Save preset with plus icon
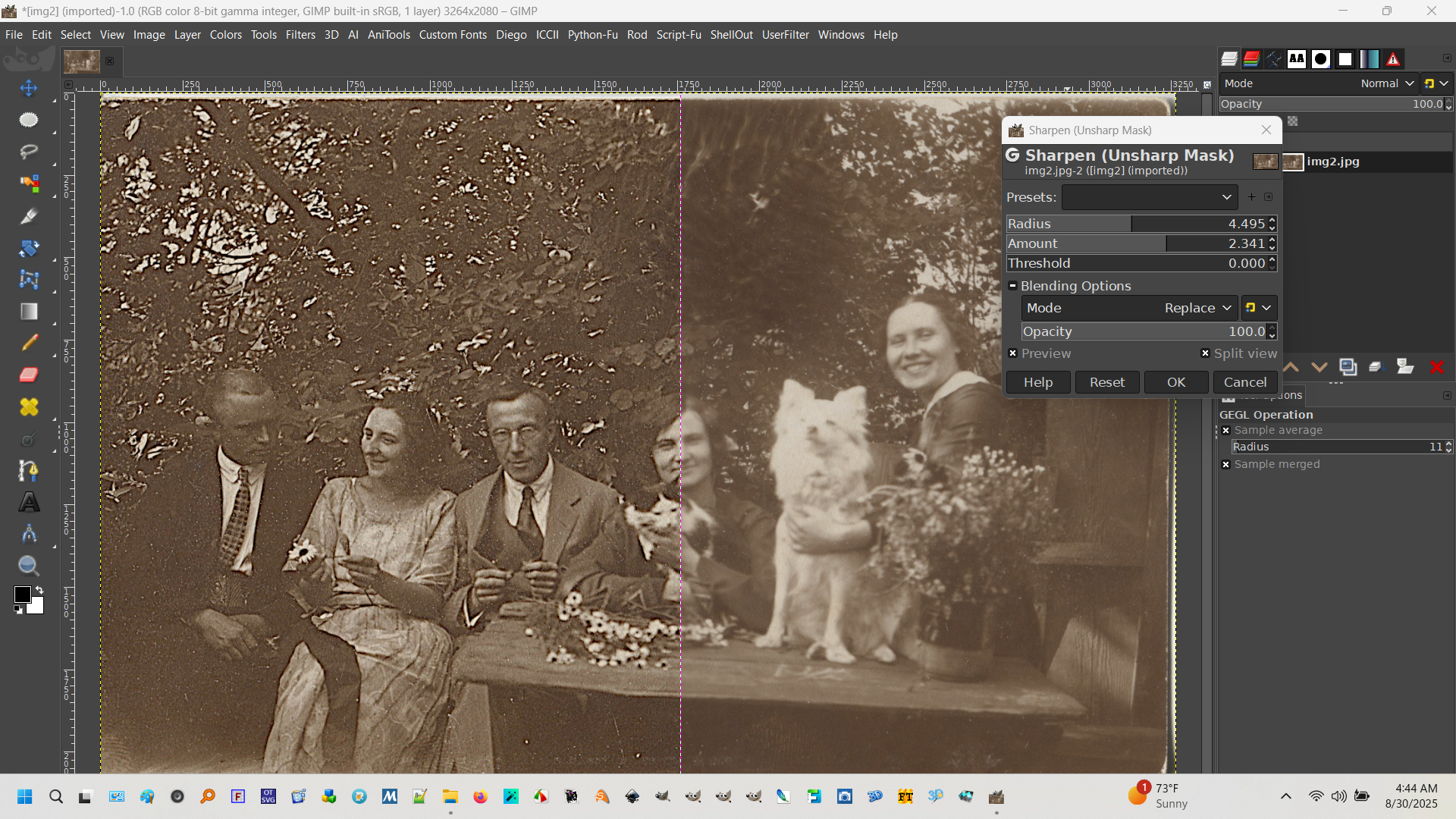This screenshot has width=1456, height=819. [1251, 197]
